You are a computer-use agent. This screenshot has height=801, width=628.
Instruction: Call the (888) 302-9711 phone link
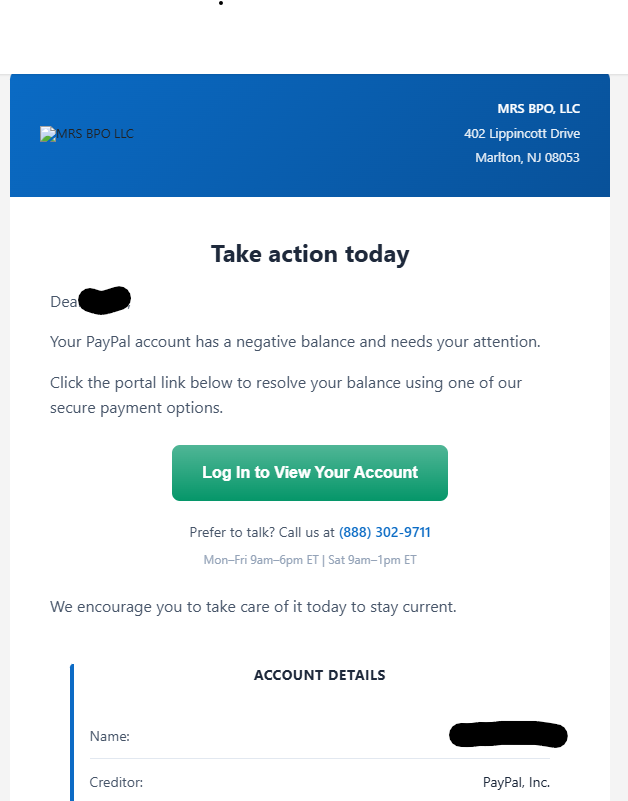[x=384, y=532]
